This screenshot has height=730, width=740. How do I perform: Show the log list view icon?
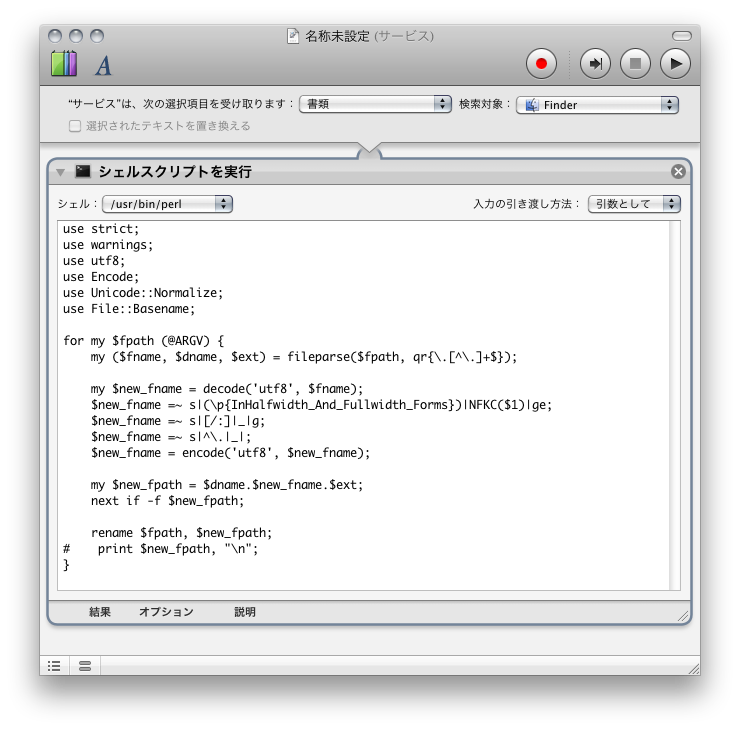(54, 666)
